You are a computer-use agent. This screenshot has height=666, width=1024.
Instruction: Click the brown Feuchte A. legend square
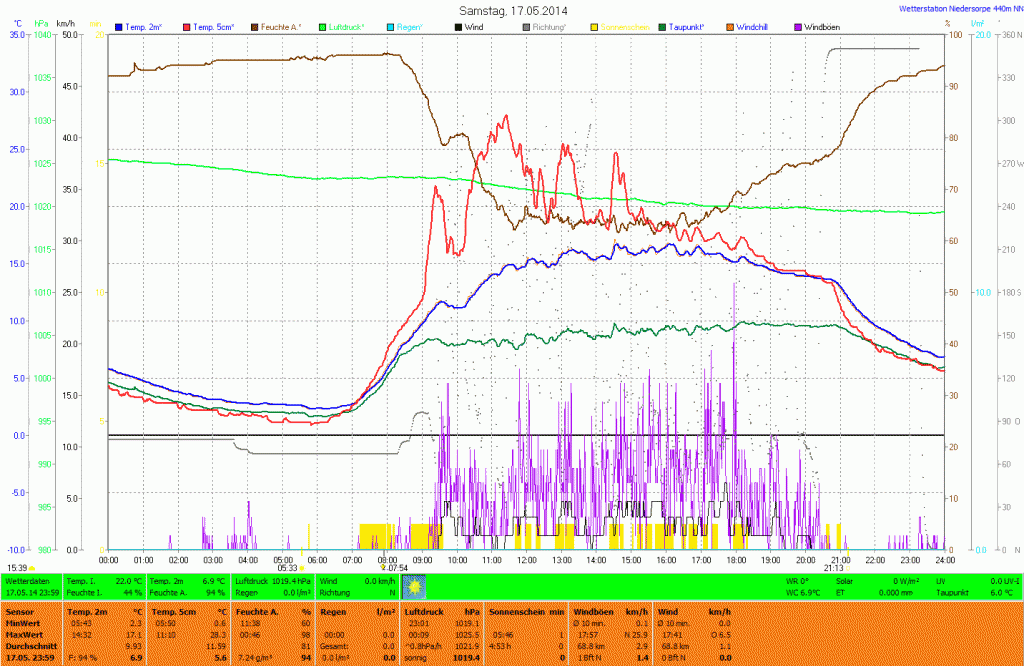click(255, 26)
